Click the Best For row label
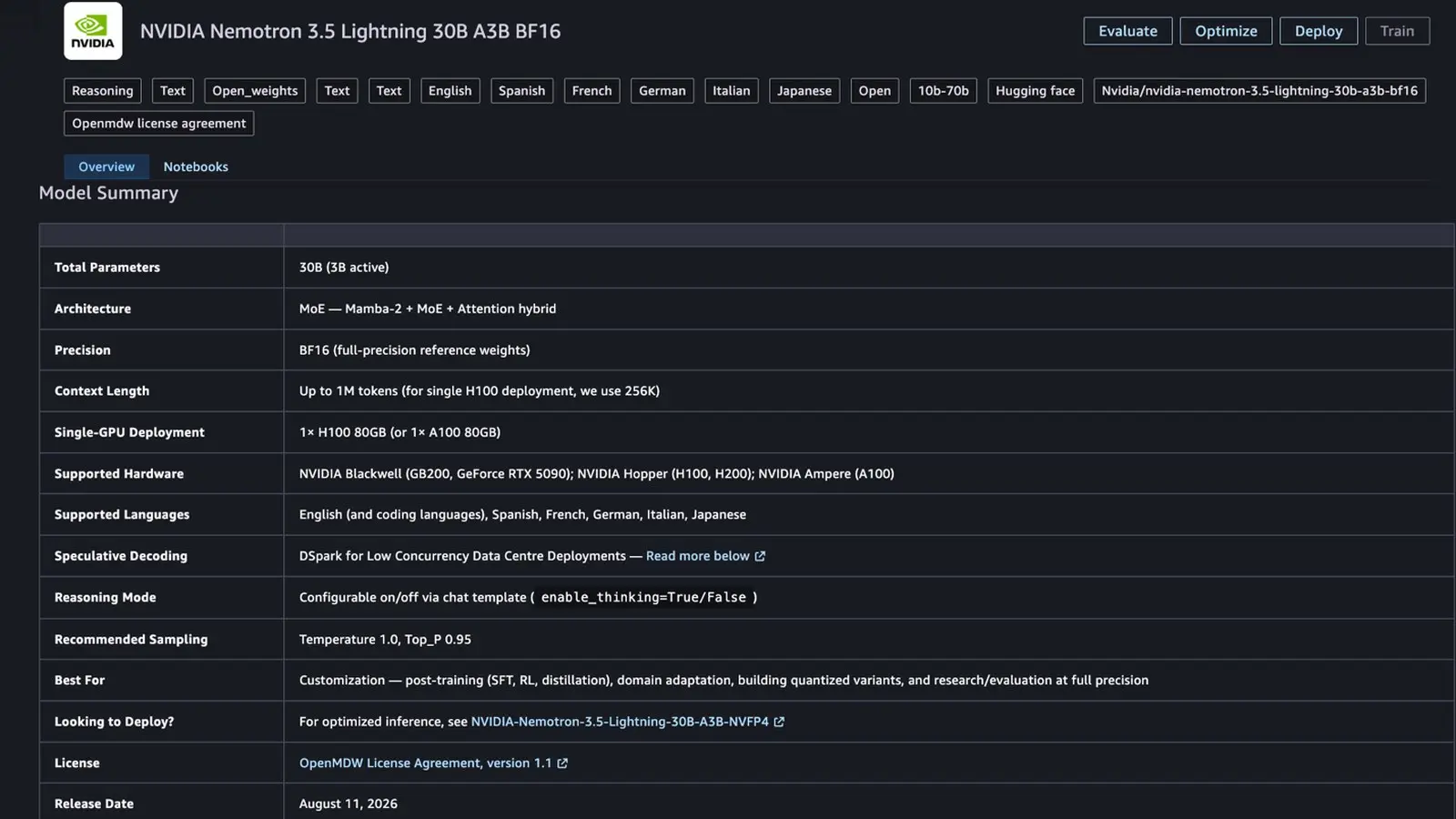The height and width of the screenshot is (819, 1456). point(79,681)
